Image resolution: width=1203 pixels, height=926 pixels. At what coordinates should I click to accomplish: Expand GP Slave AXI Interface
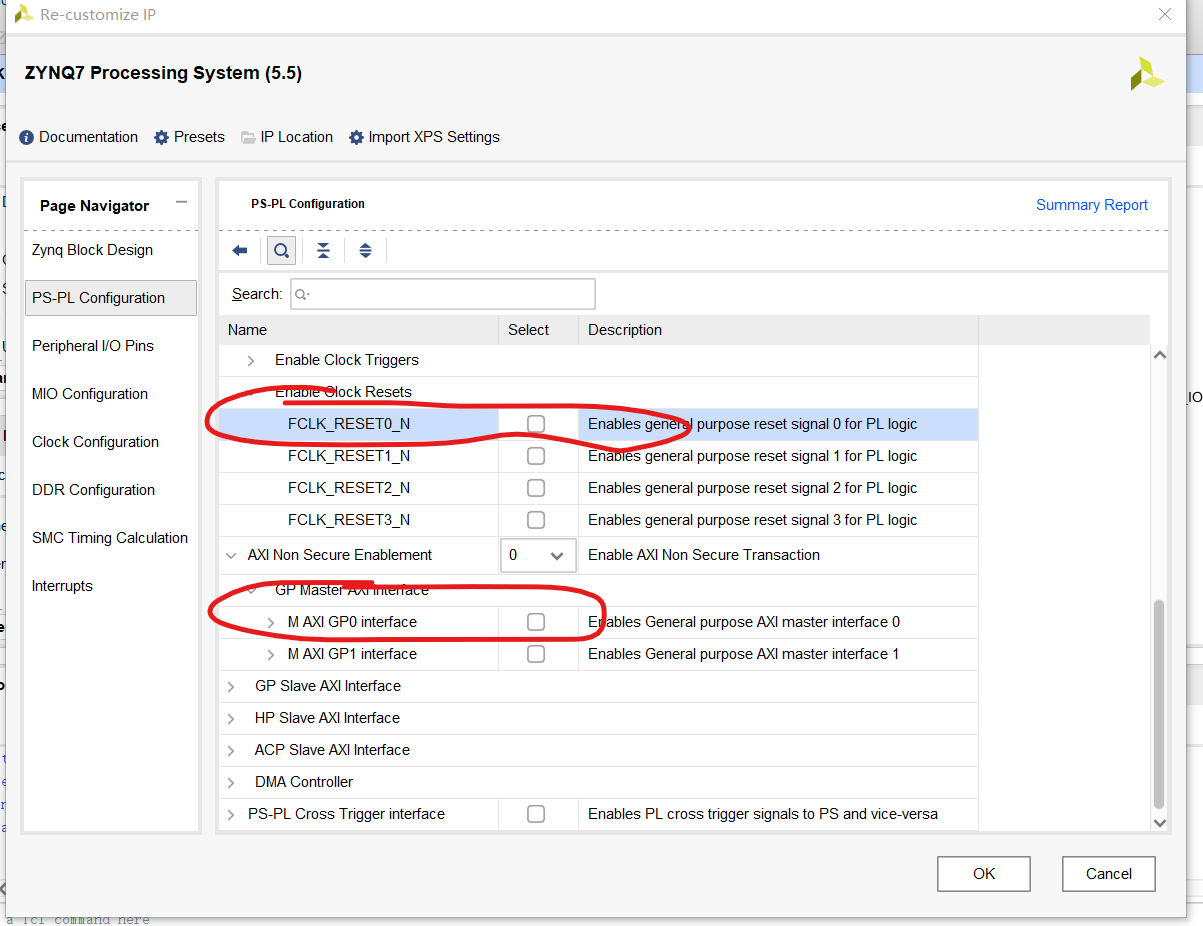(231, 686)
